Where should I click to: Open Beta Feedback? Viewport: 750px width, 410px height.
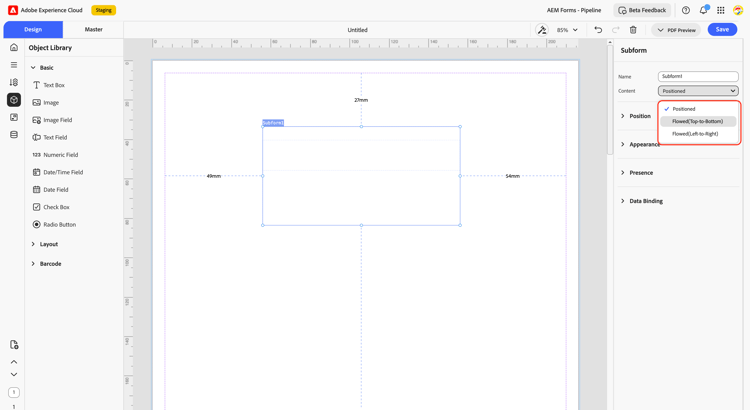click(642, 10)
